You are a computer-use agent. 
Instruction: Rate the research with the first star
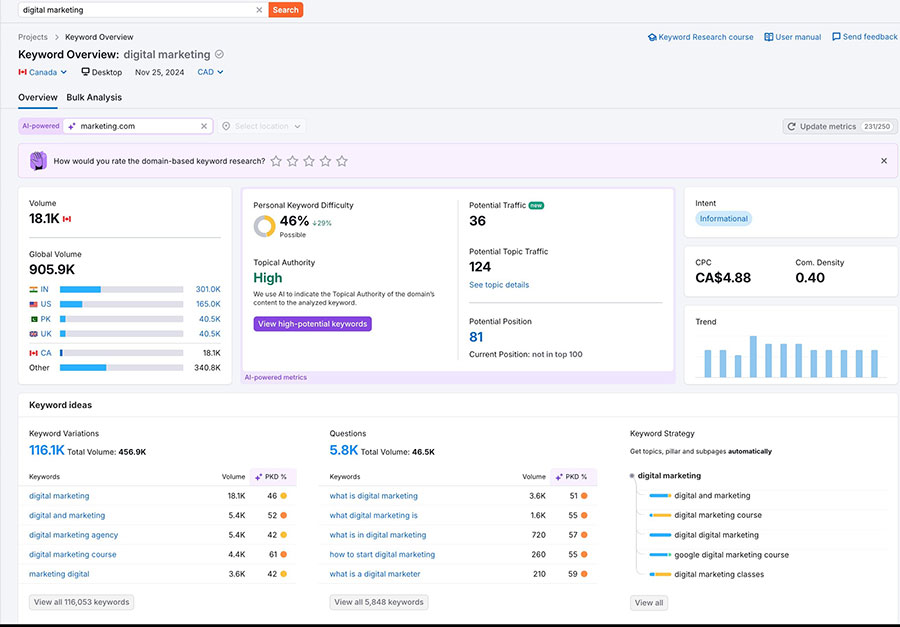(x=276, y=161)
